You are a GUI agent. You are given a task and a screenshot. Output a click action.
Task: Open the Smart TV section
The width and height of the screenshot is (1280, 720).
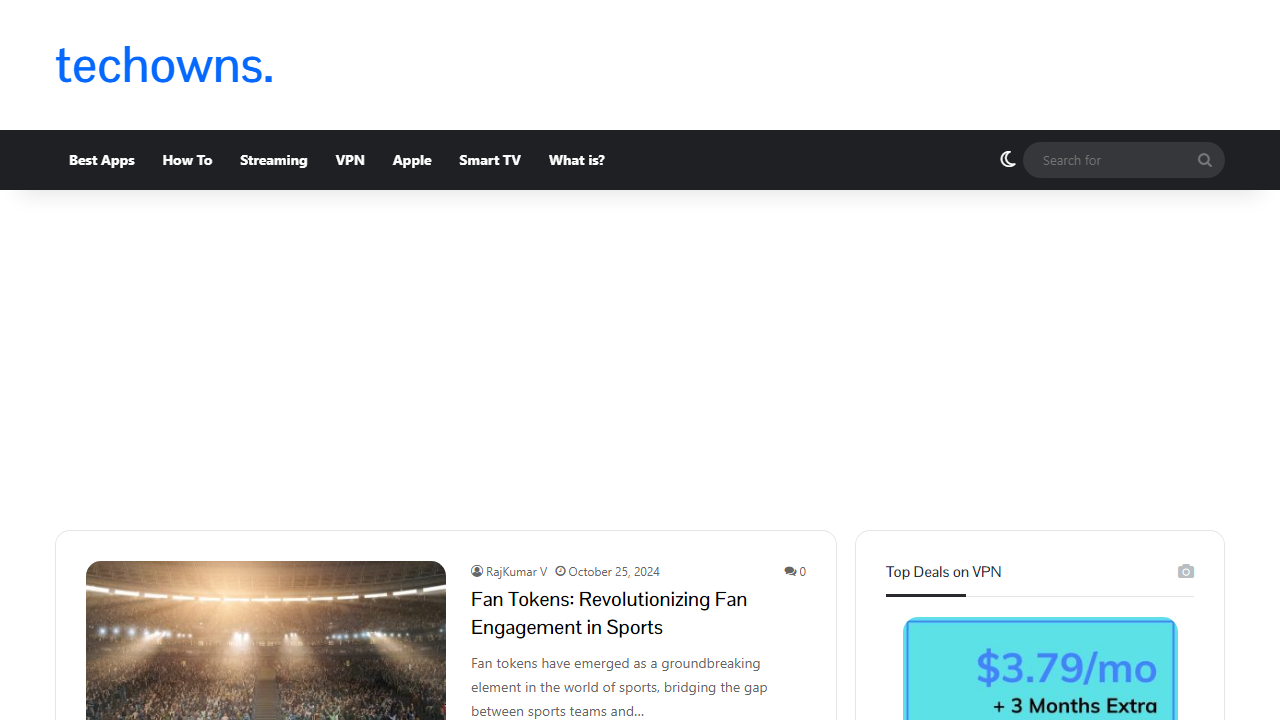coord(489,160)
